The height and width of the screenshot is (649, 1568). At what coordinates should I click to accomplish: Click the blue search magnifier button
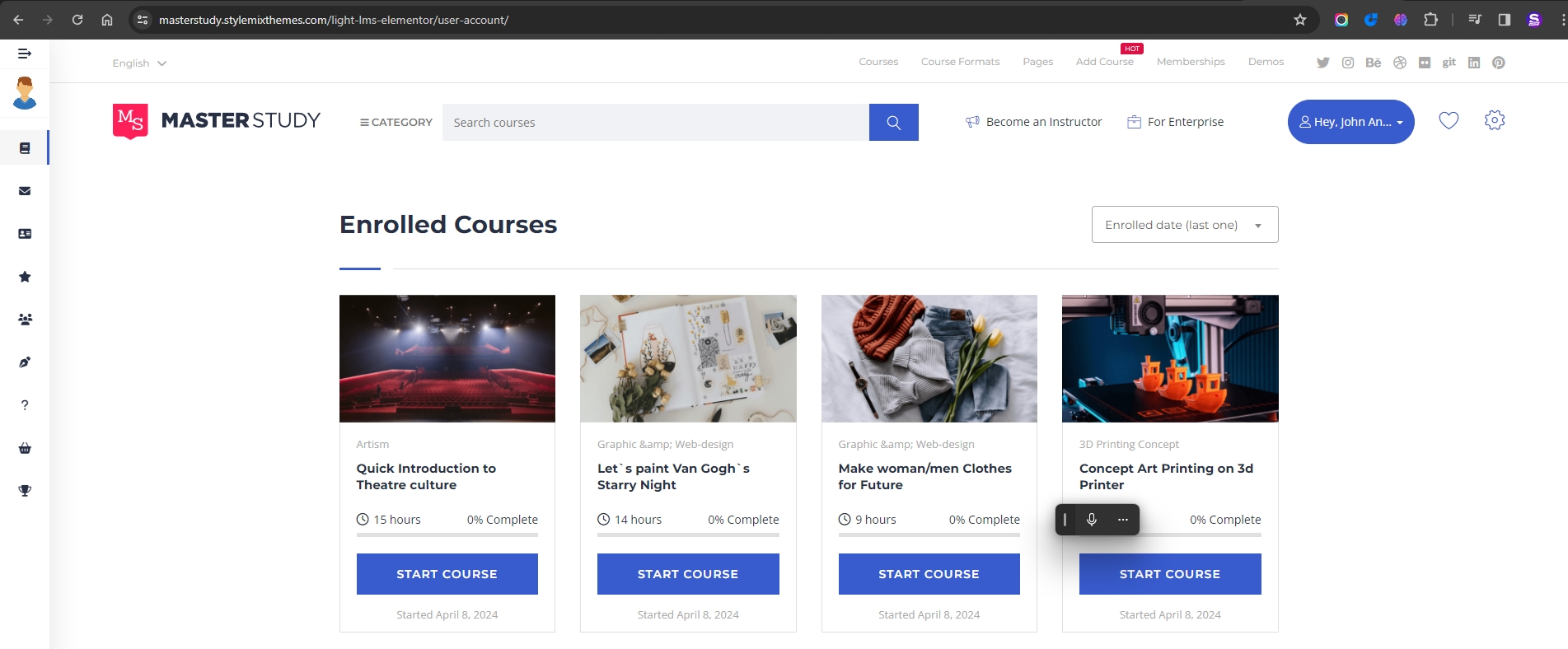coord(893,123)
